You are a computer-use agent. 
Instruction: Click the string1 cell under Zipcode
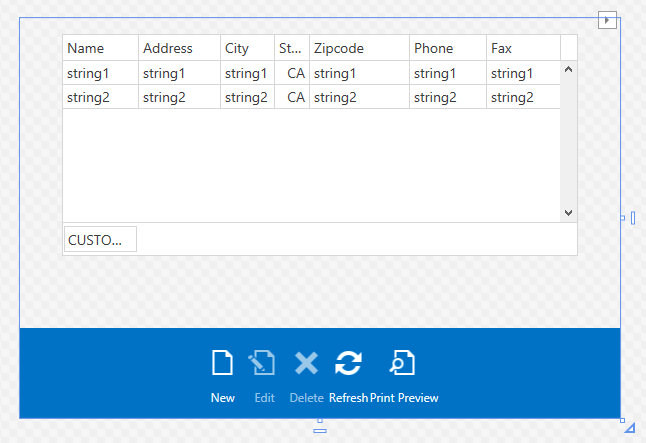(359, 73)
